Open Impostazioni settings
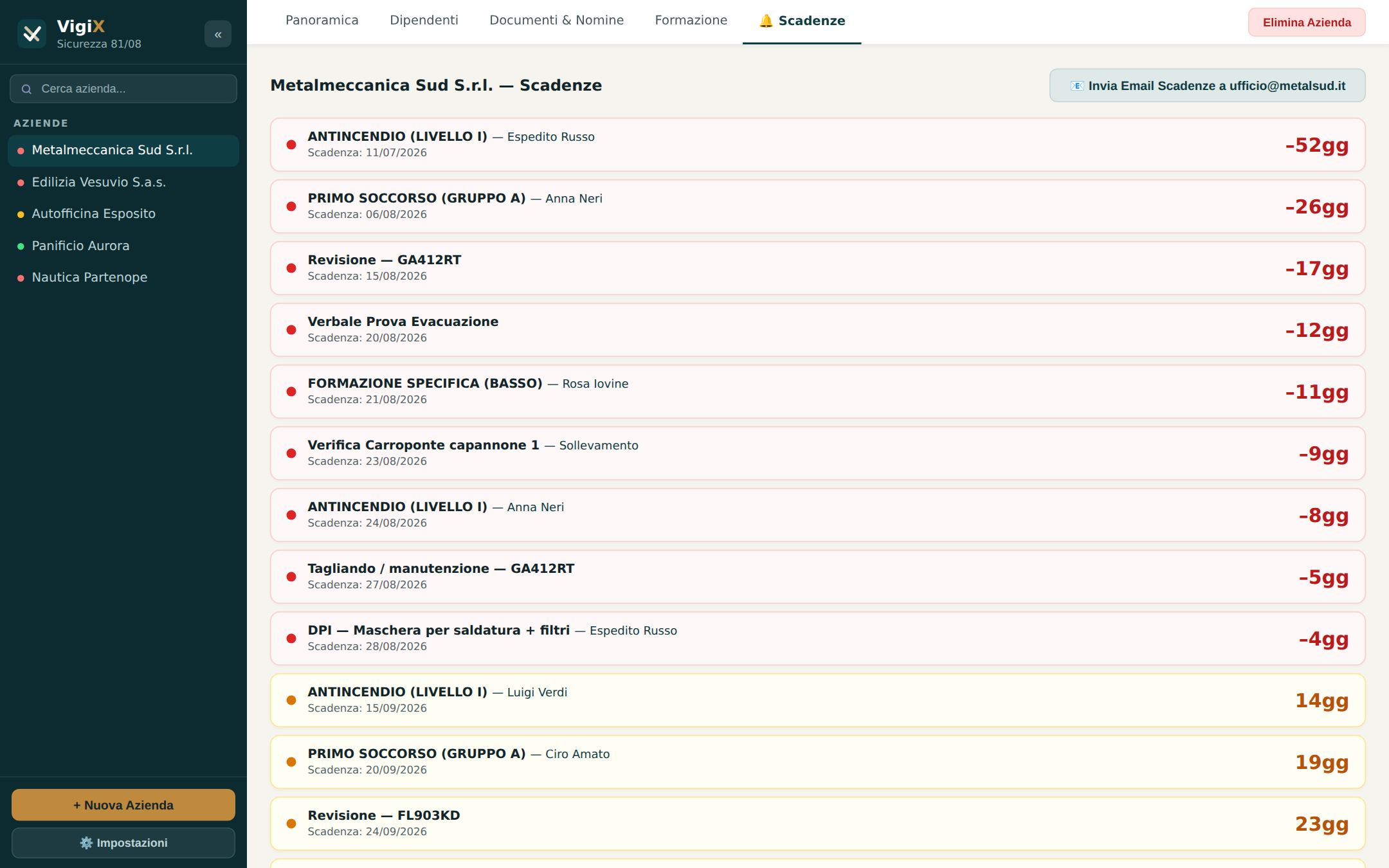This screenshot has width=1389, height=868. click(123, 843)
